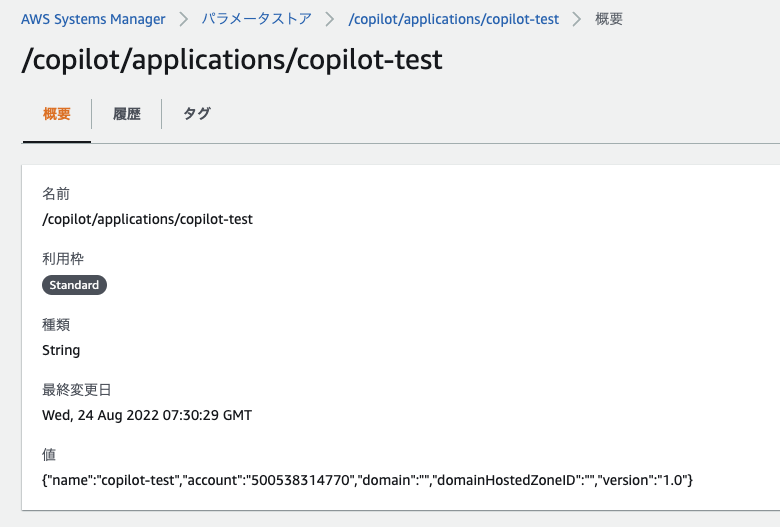Open the タグ tab
The width and height of the screenshot is (780, 527).
pos(197,114)
